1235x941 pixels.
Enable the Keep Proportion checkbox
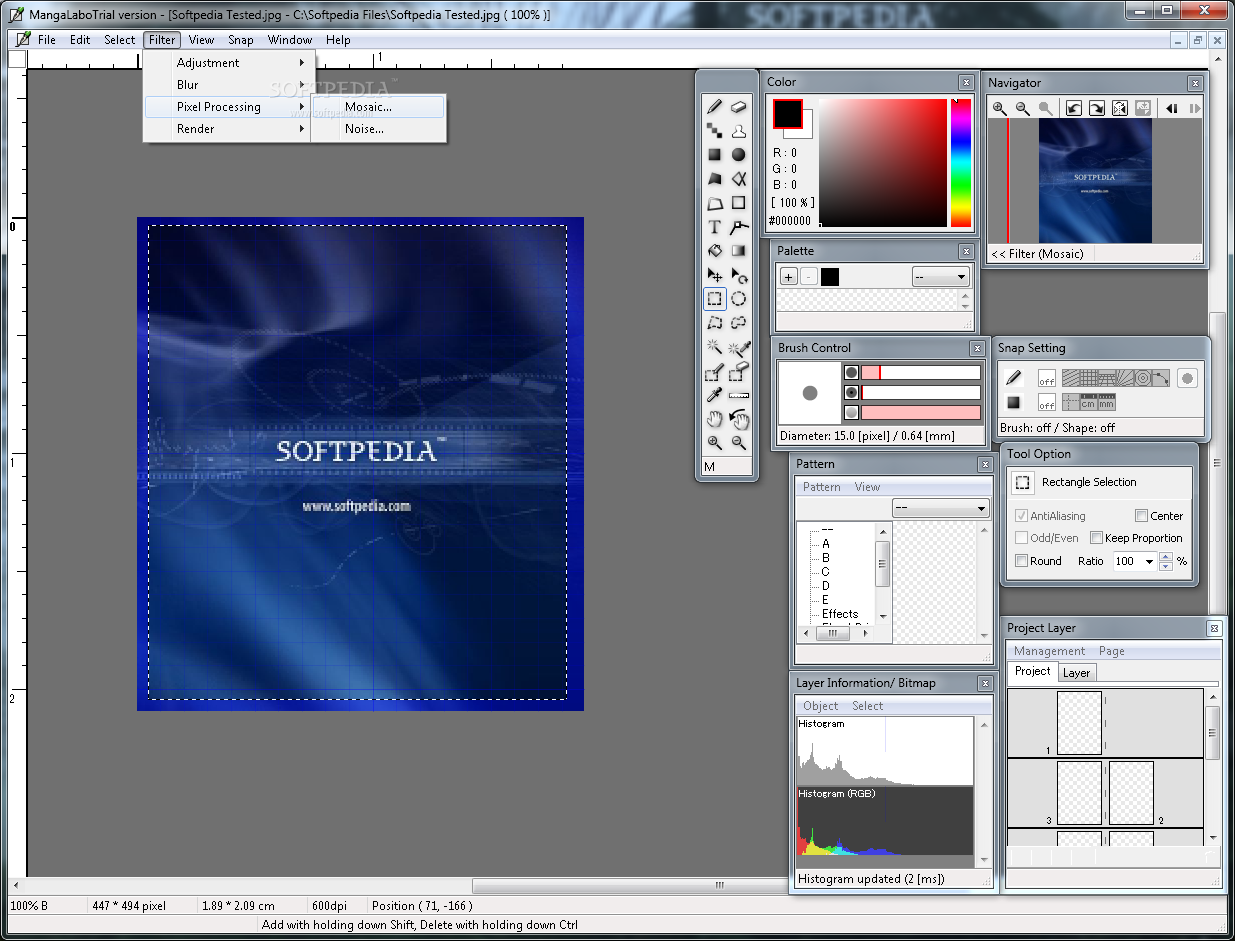[x=1096, y=538]
